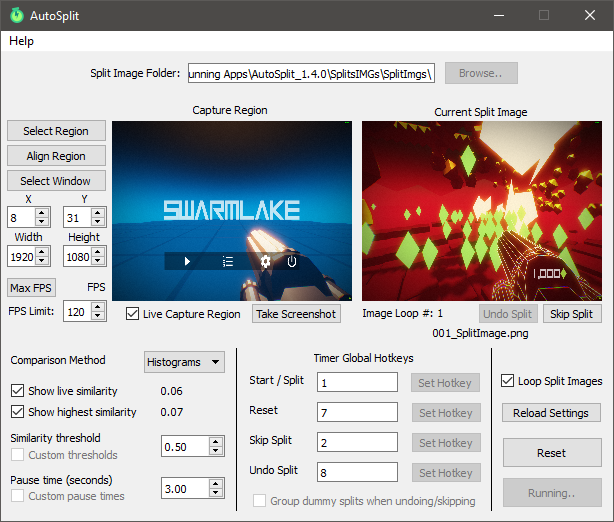This screenshot has width=614, height=522.
Task: Increase the Pause time value
Action: [216, 483]
